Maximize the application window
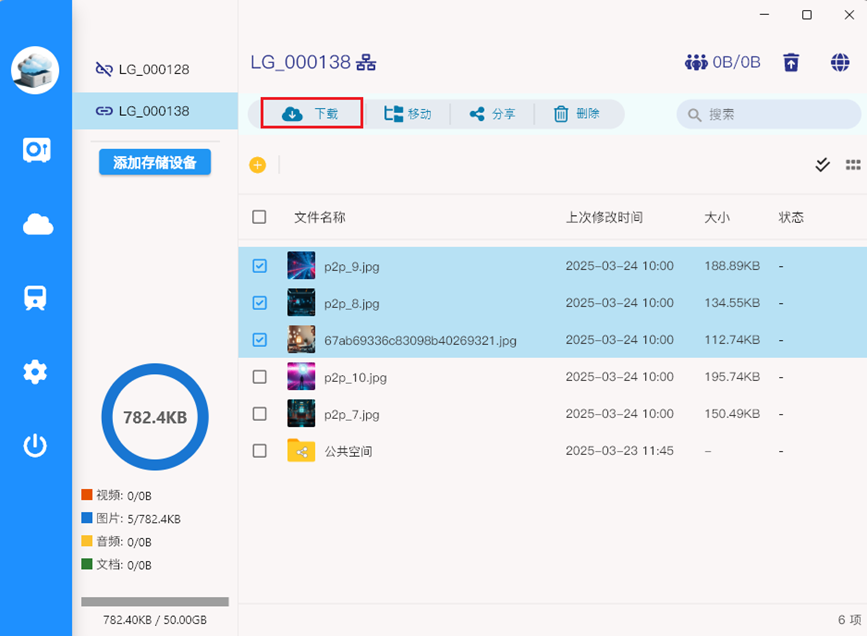The image size is (867, 636). click(807, 15)
